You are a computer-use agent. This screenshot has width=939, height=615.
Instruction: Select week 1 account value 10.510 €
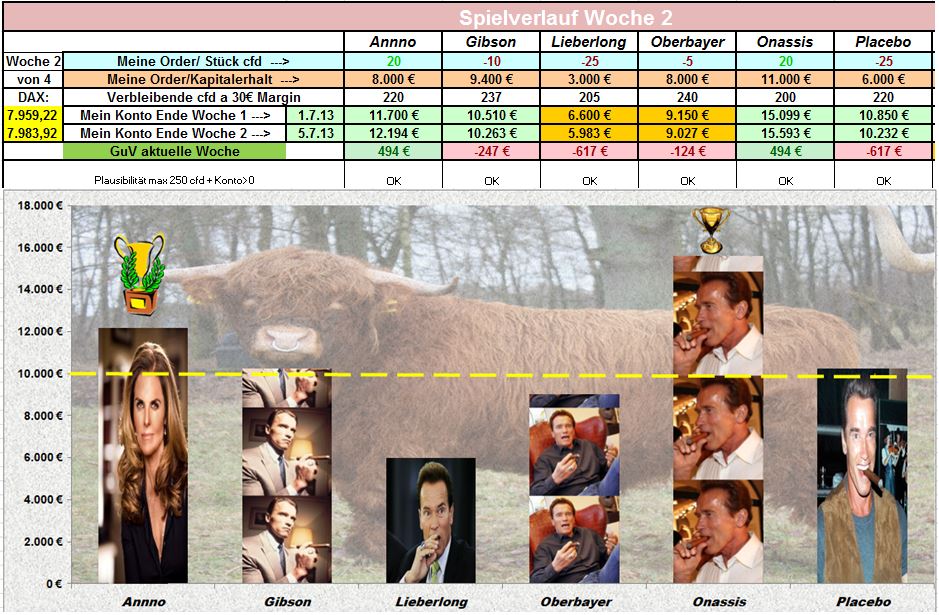pos(491,115)
